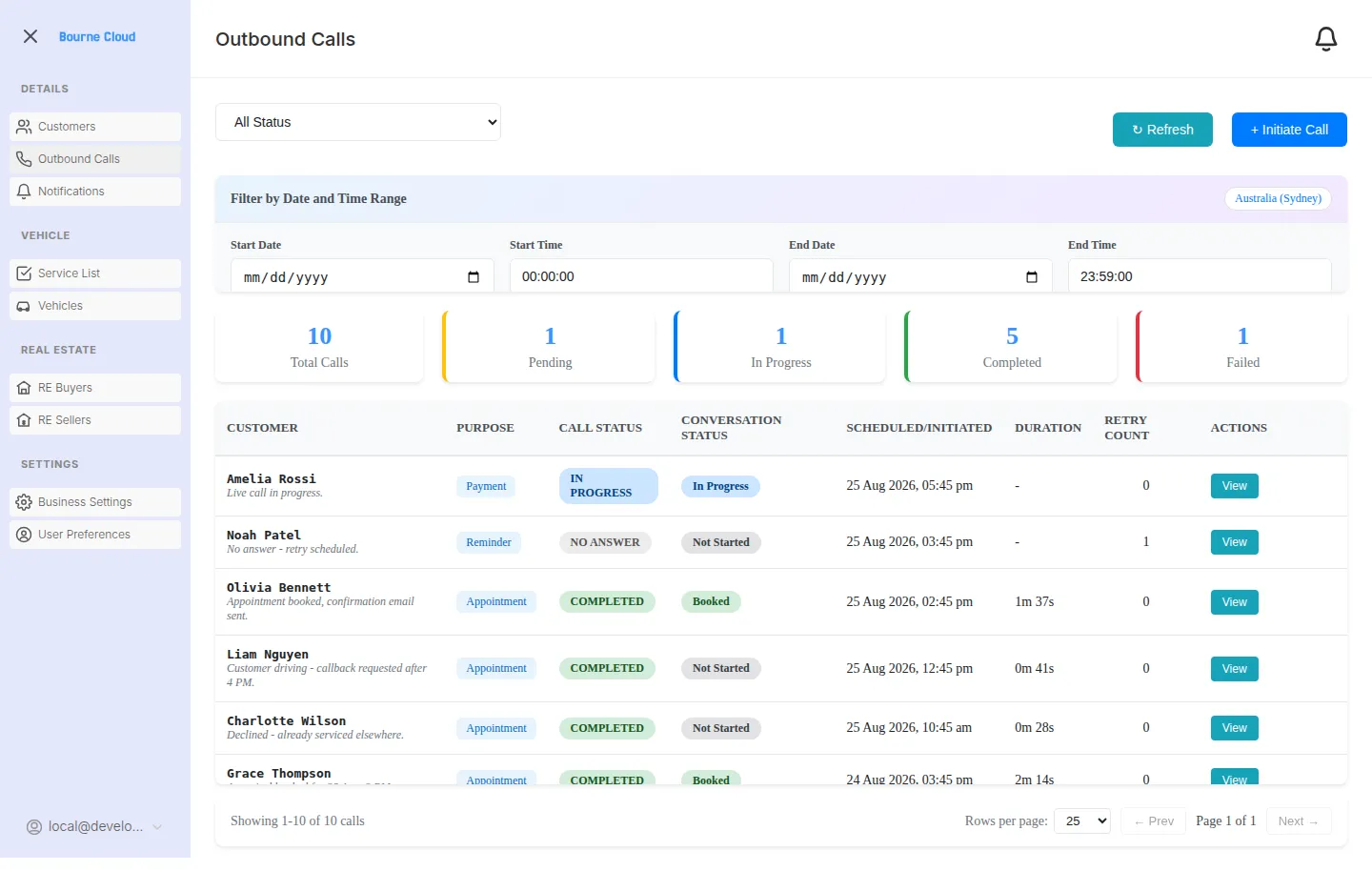Click the CUSTOMER column header

click(262, 428)
